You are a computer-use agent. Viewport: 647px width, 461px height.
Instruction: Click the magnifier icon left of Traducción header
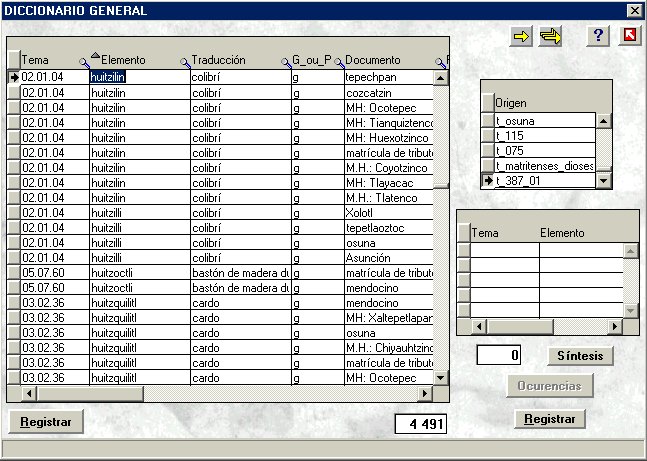pos(185,63)
